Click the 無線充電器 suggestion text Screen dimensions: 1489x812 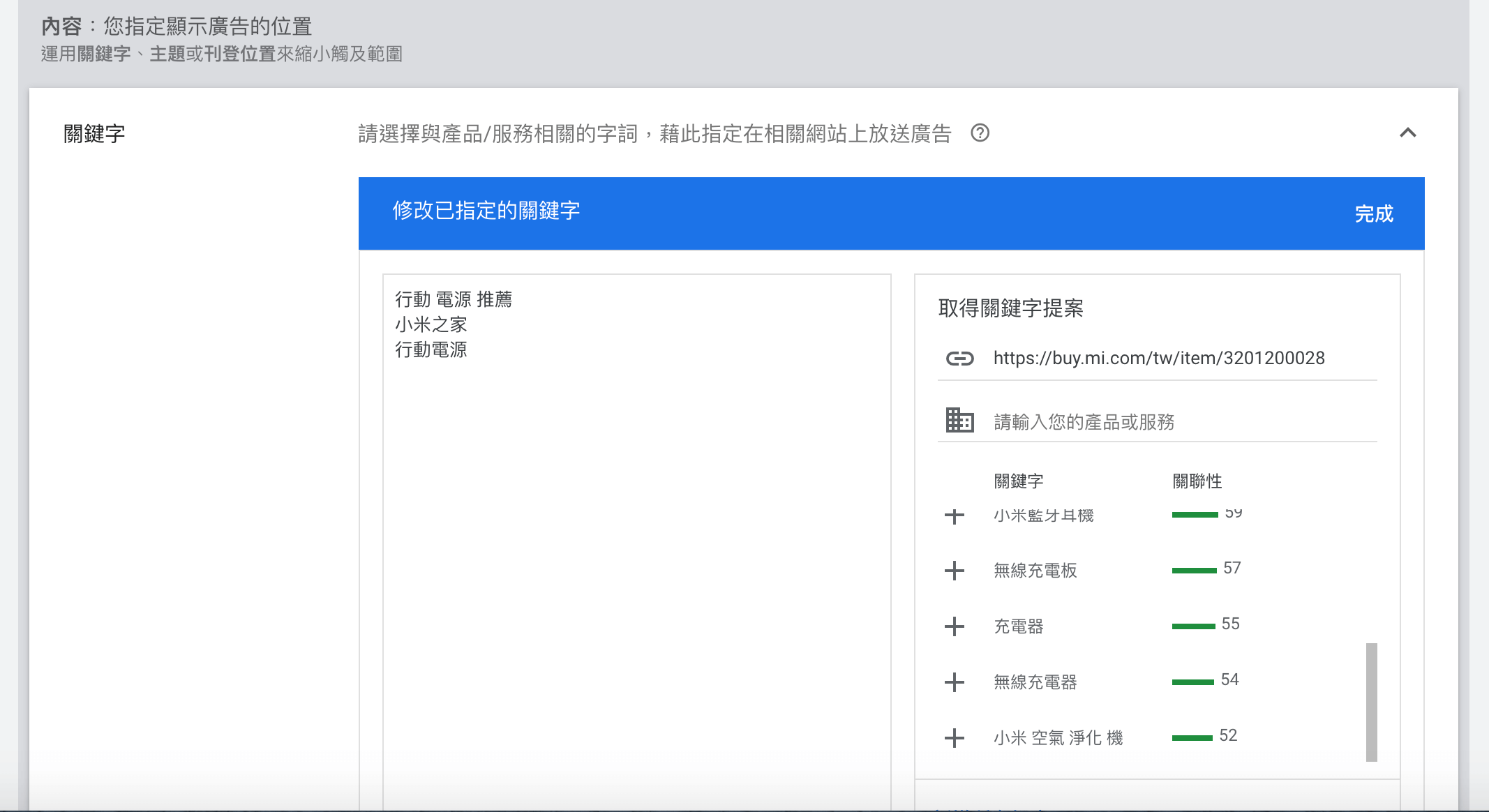tap(1035, 682)
